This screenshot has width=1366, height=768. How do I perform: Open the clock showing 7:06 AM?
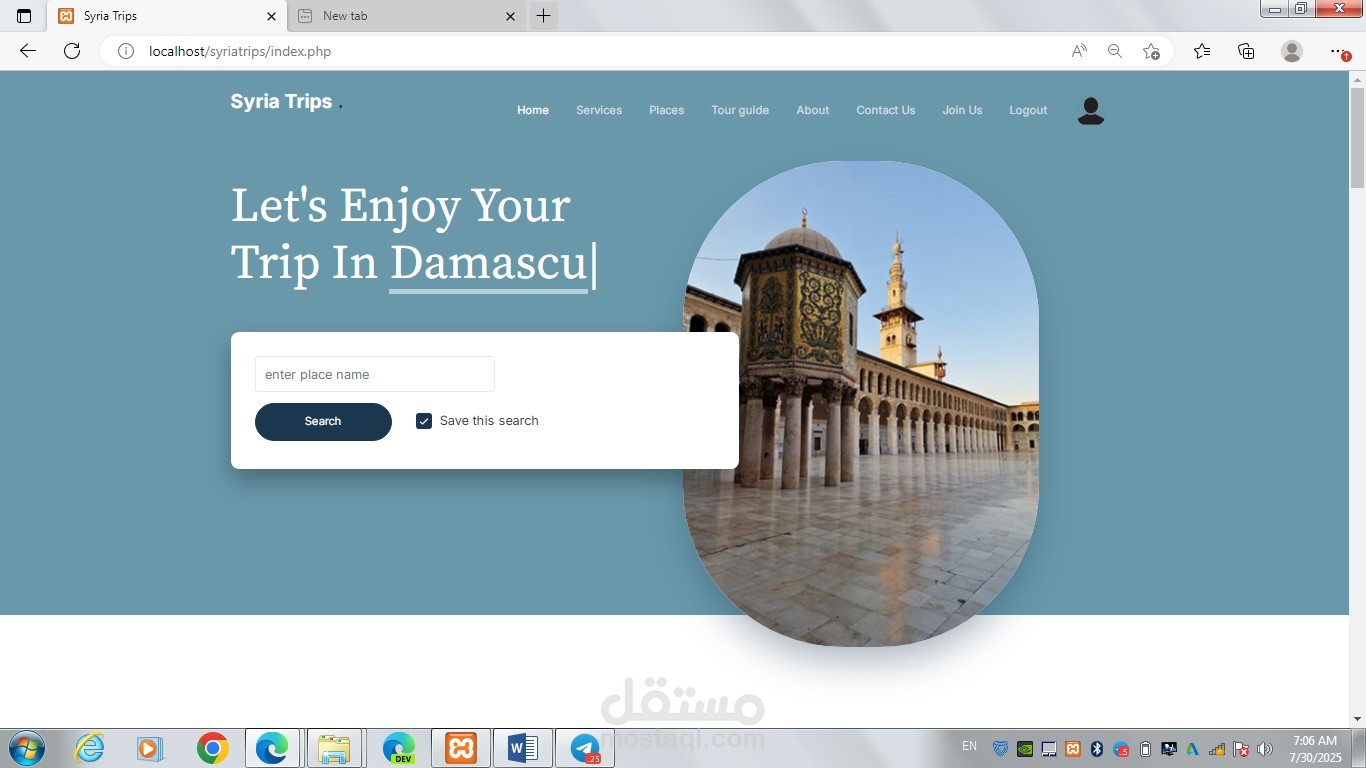point(1315,748)
